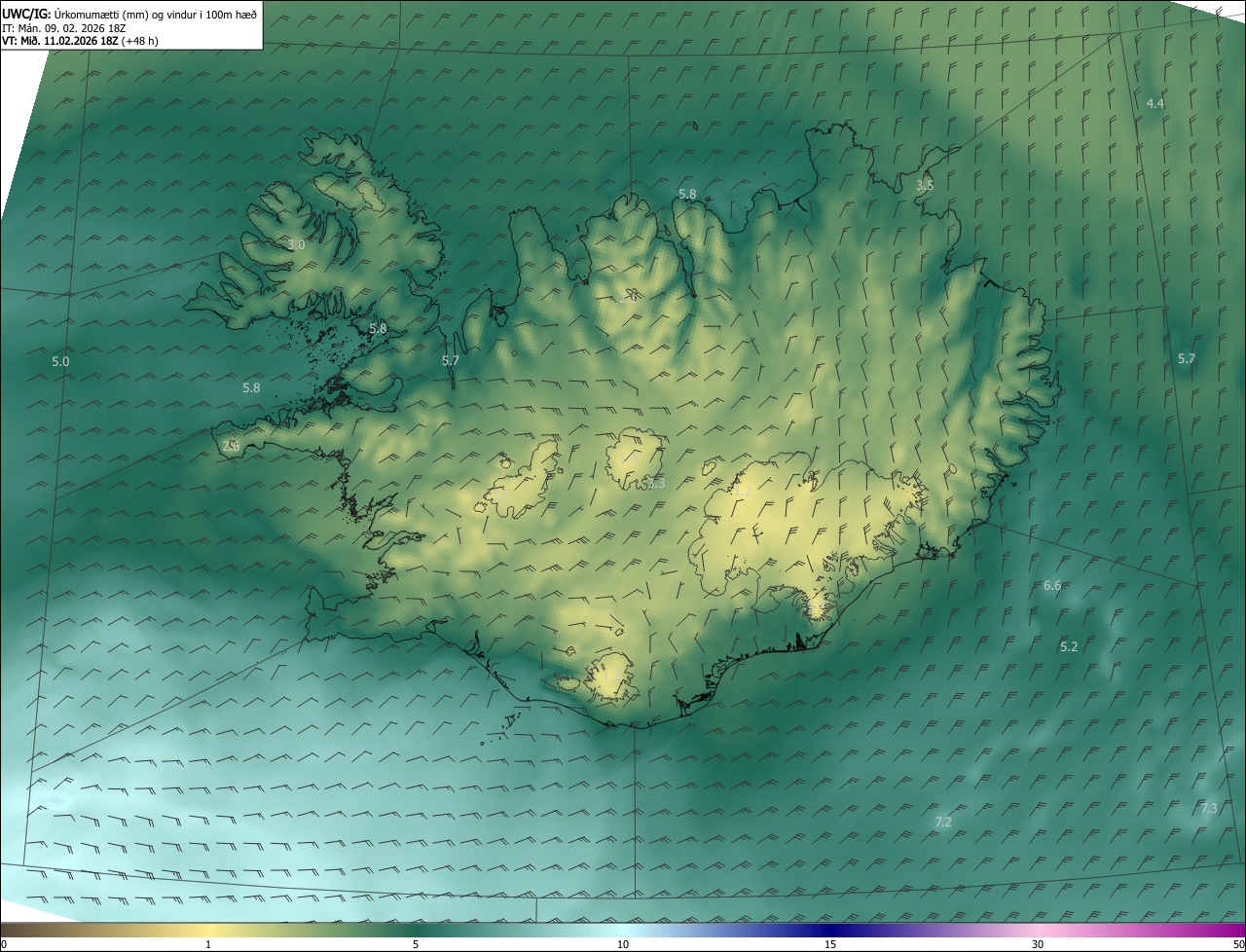Click the 3.5 value on the map
Image resolution: width=1246 pixels, height=952 pixels.
point(925,185)
